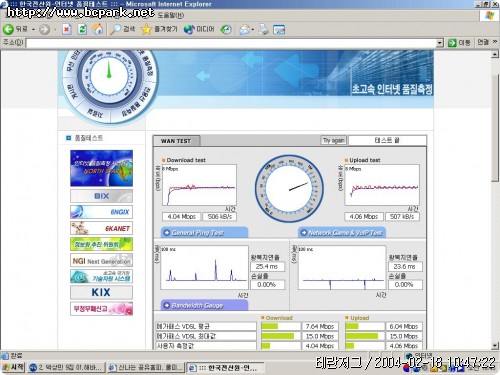500x375 pixels.
Task: Click the scrollbar up arrow
Action: (495, 54)
